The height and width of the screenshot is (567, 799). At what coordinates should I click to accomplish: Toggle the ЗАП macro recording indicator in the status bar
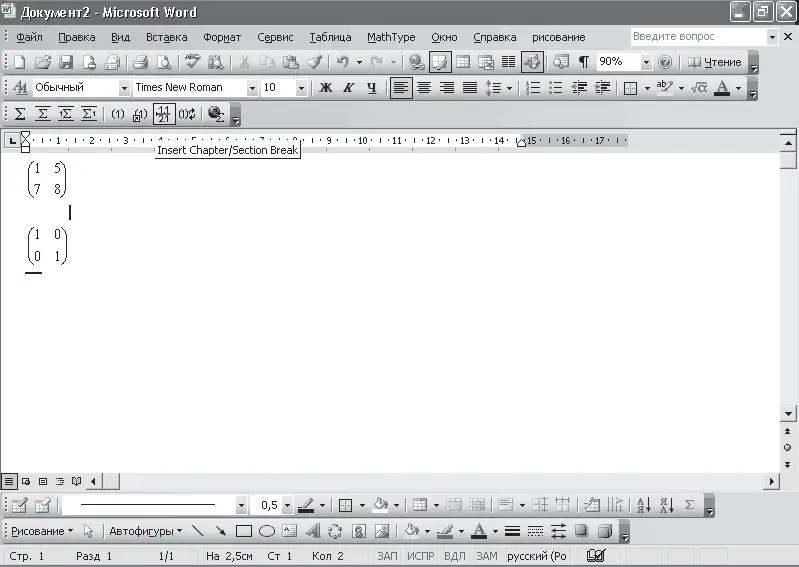pyautogui.click(x=387, y=556)
